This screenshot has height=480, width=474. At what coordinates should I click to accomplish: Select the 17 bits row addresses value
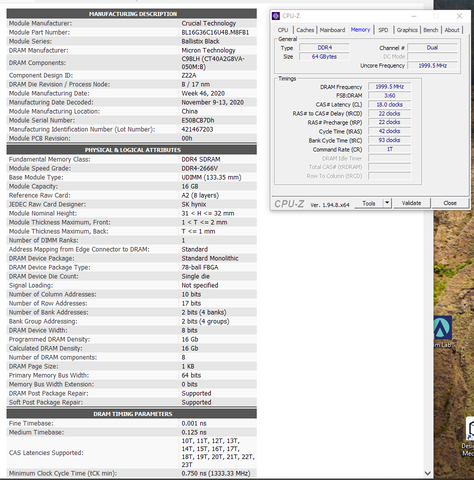click(x=191, y=303)
